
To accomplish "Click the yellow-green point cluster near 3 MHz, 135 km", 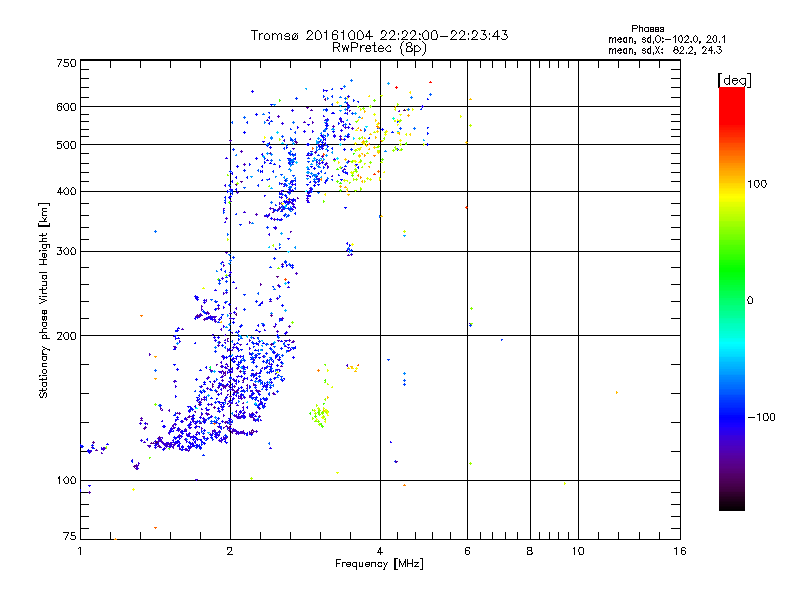I will click(x=319, y=414).
